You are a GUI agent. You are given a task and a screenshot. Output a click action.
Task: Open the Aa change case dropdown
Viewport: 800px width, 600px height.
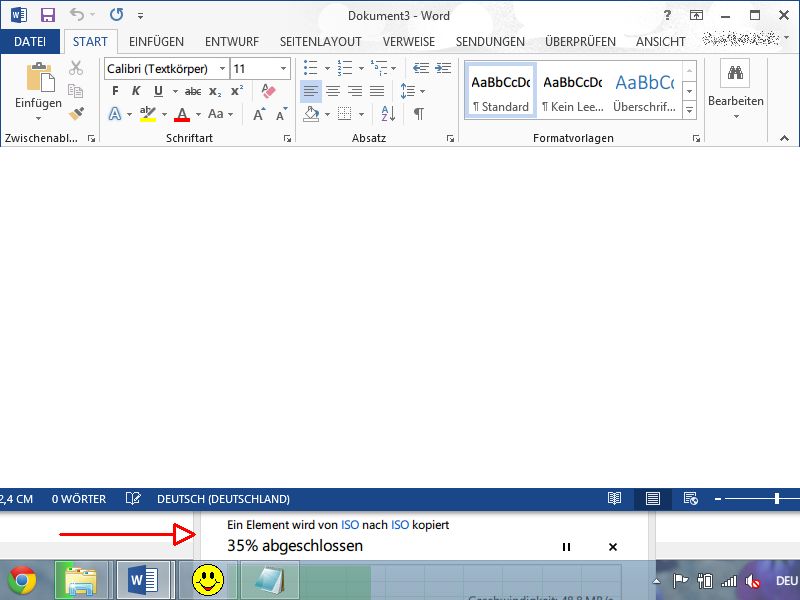pos(220,114)
